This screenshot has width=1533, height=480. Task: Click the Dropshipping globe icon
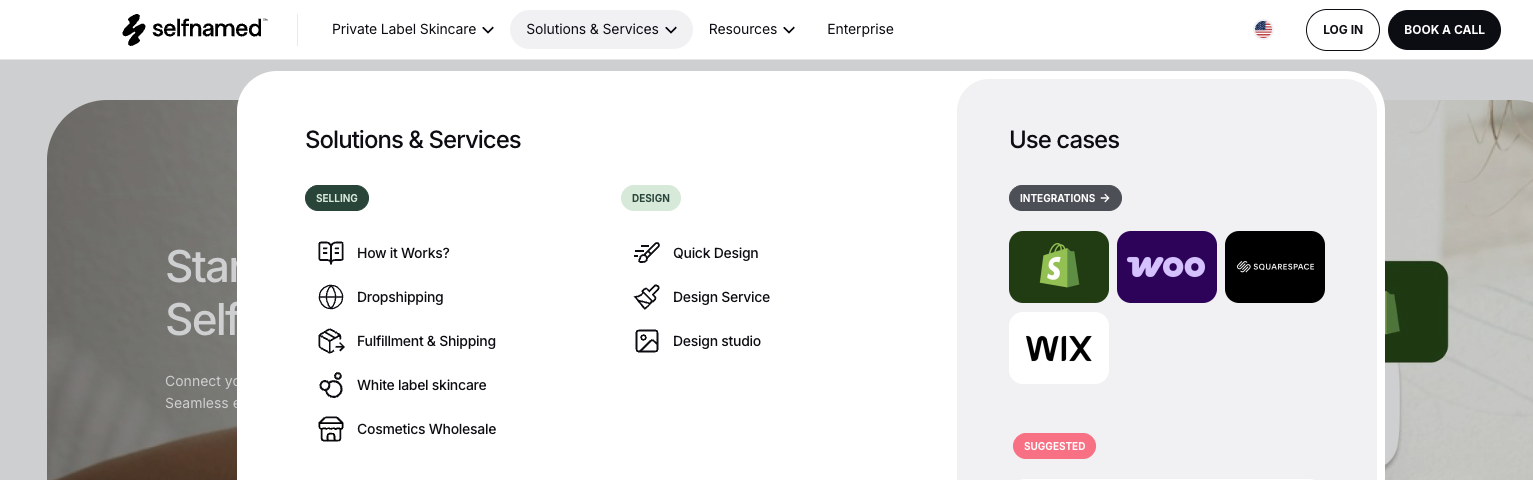pos(331,297)
